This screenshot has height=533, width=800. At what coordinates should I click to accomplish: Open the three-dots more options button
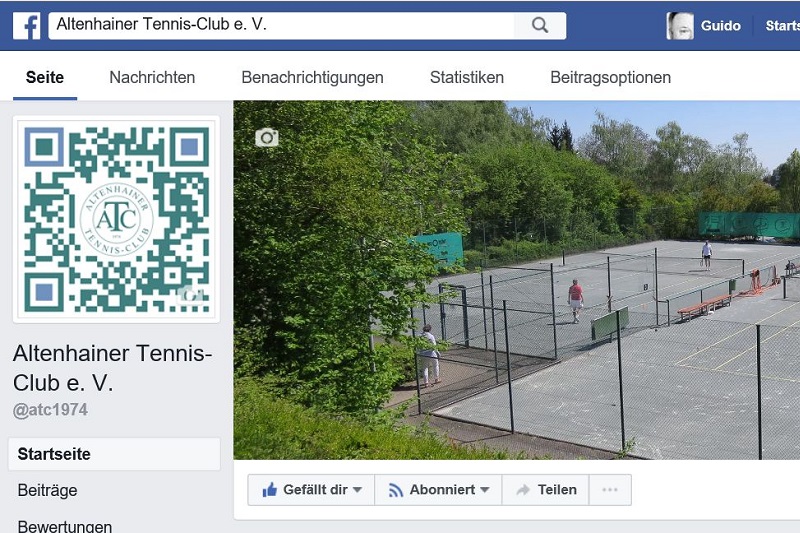[x=610, y=490]
